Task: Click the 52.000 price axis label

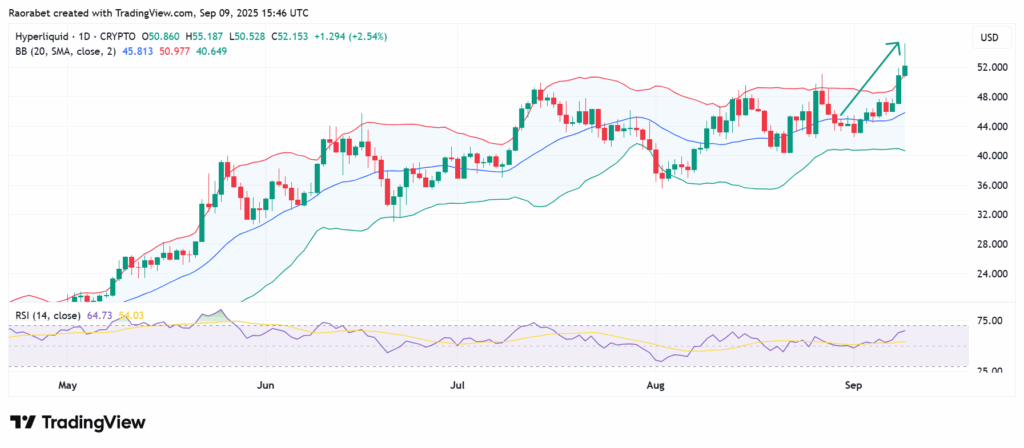Action: [x=993, y=68]
